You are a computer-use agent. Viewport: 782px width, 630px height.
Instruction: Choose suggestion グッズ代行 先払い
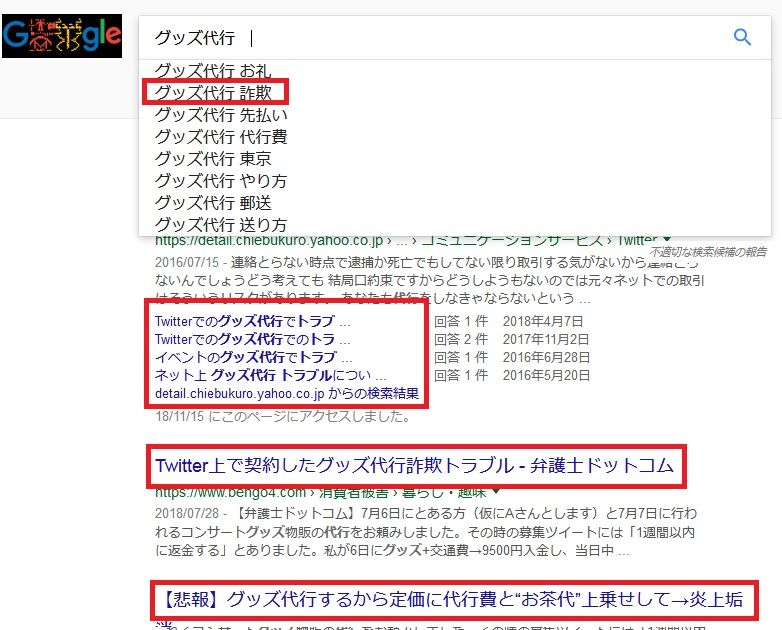coord(221,115)
